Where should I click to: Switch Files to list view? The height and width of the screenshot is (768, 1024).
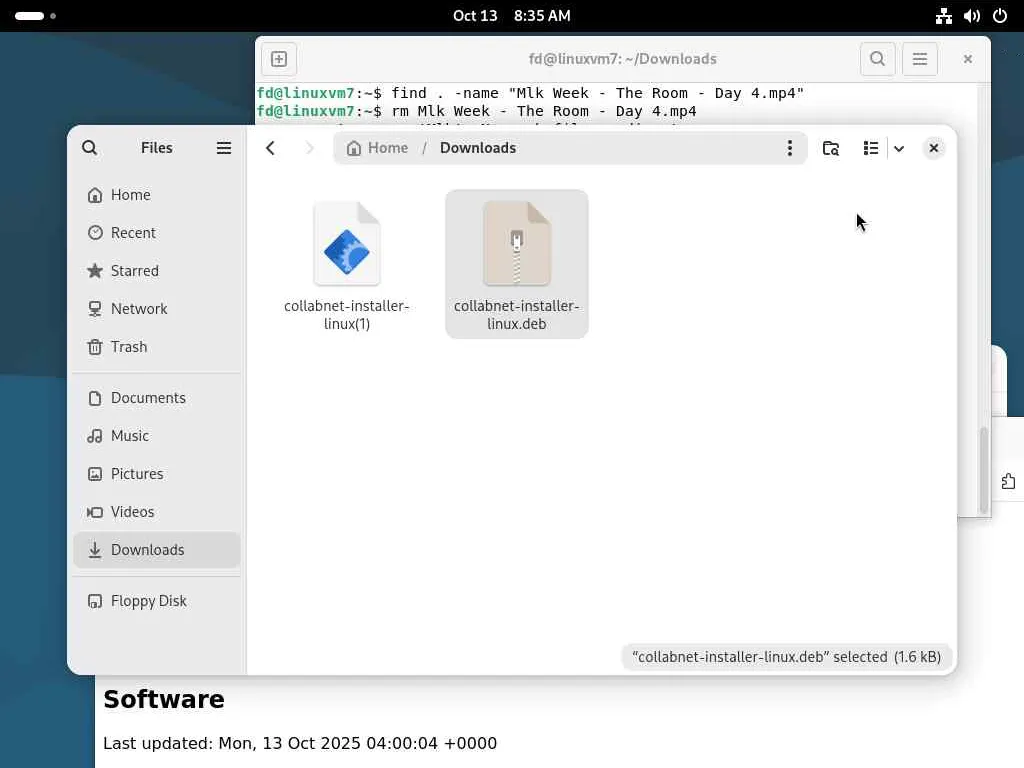(x=871, y=148)
